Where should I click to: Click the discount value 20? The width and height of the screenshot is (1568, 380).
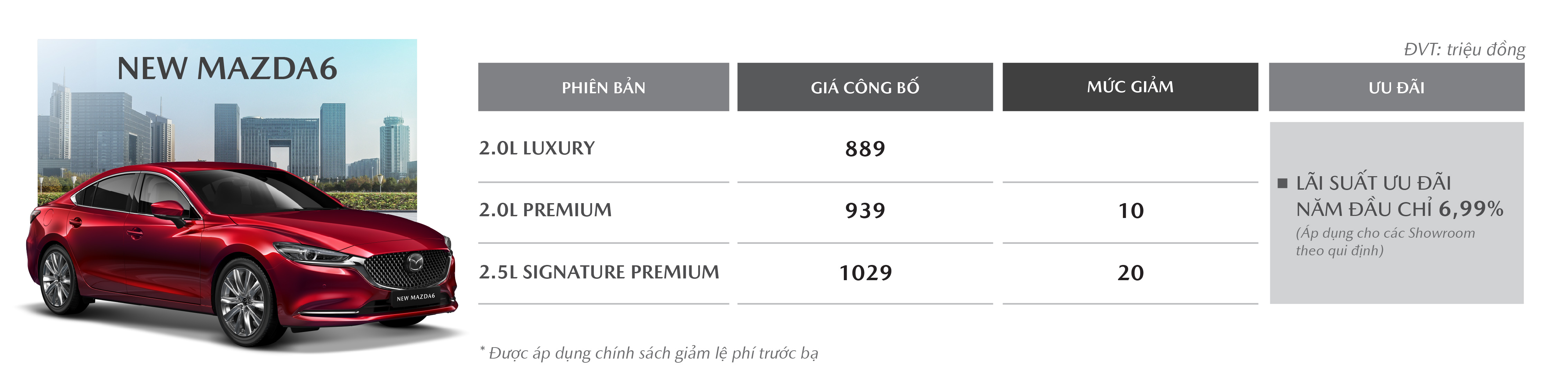(1131, 273)
